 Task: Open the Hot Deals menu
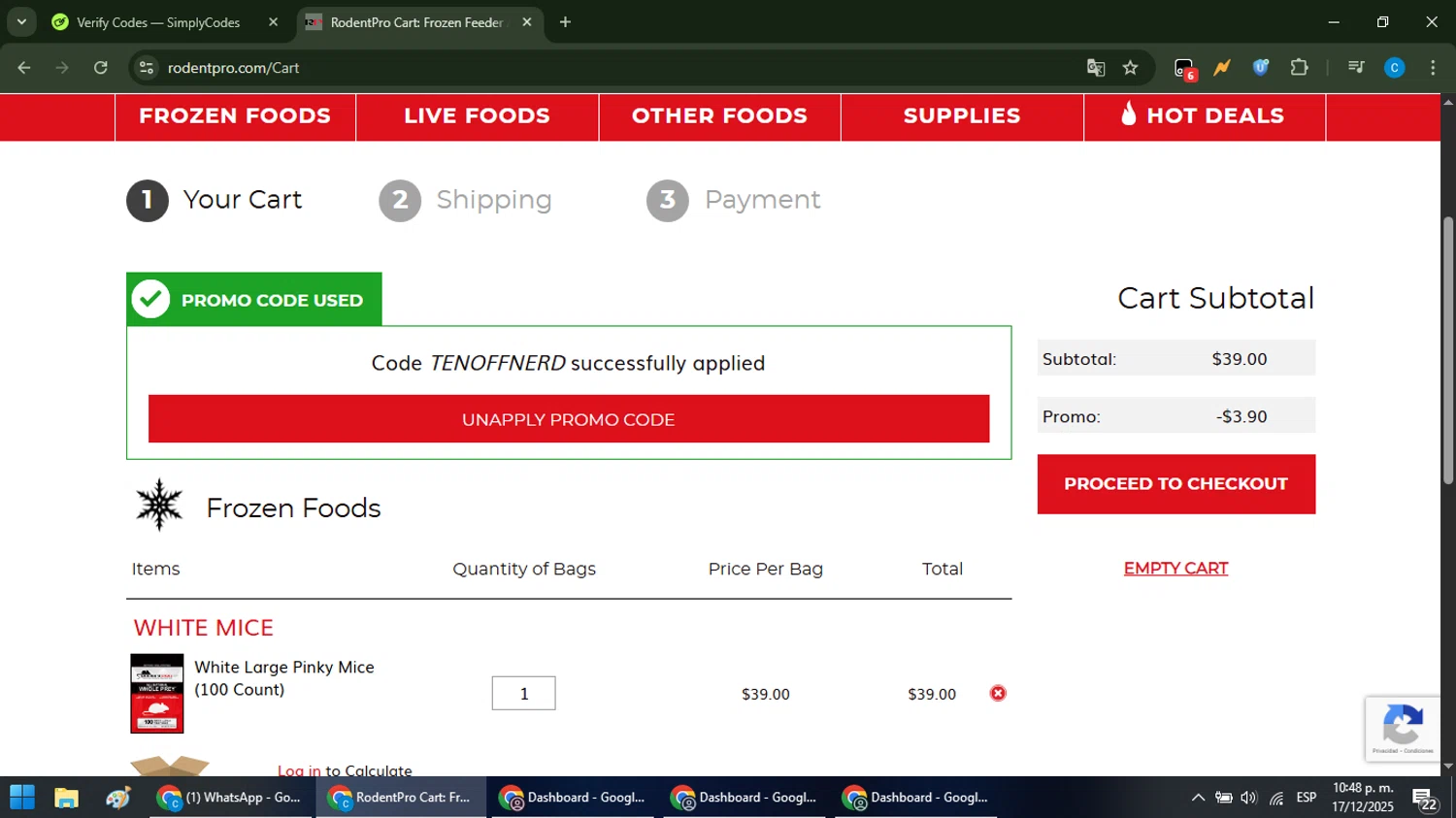1205,116
